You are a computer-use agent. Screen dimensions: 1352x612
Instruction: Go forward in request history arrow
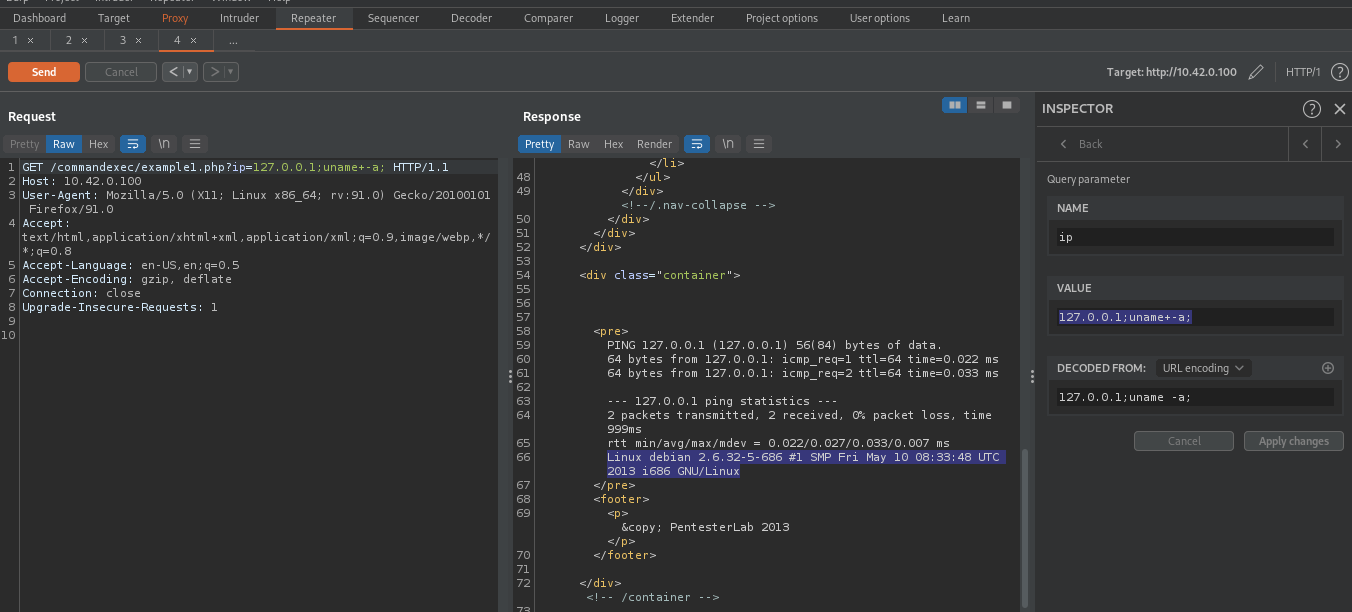[213, 72]
